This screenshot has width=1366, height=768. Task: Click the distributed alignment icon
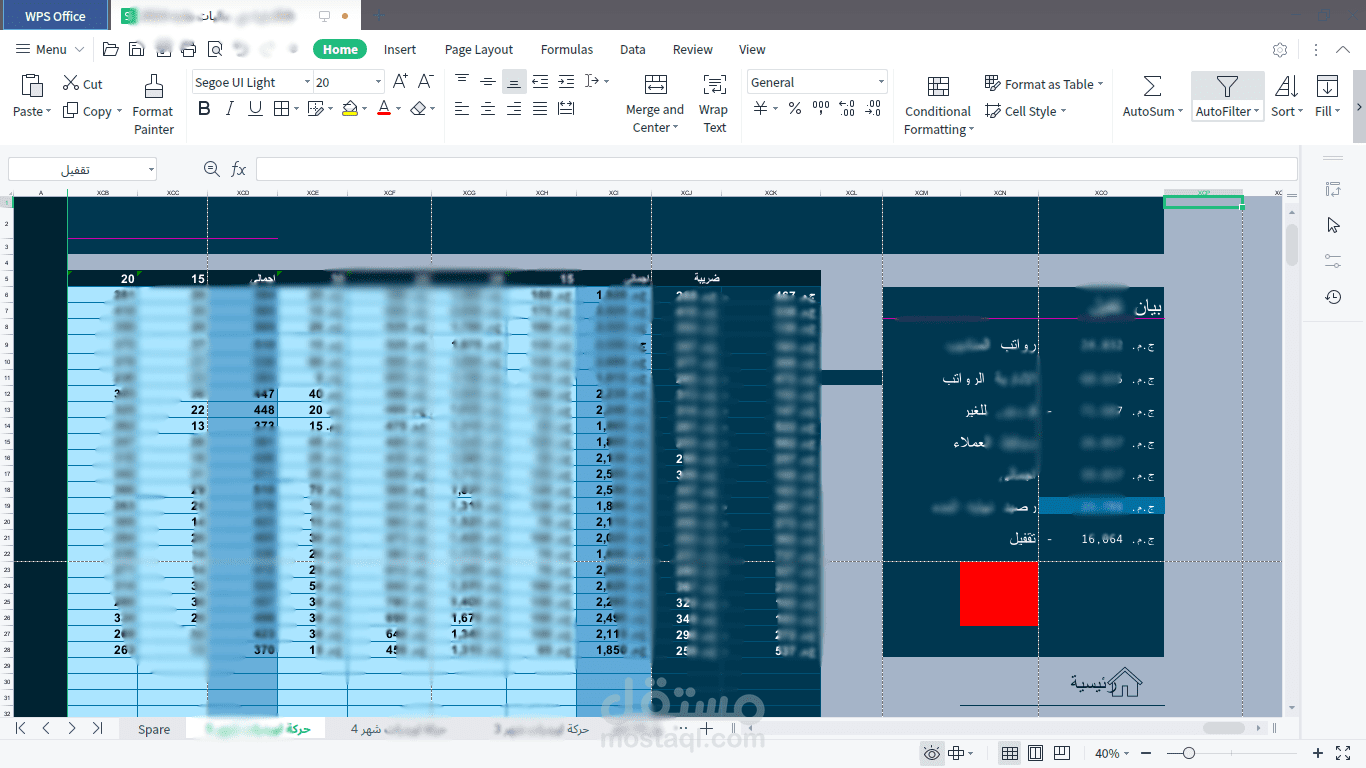(x=566, y=108)
